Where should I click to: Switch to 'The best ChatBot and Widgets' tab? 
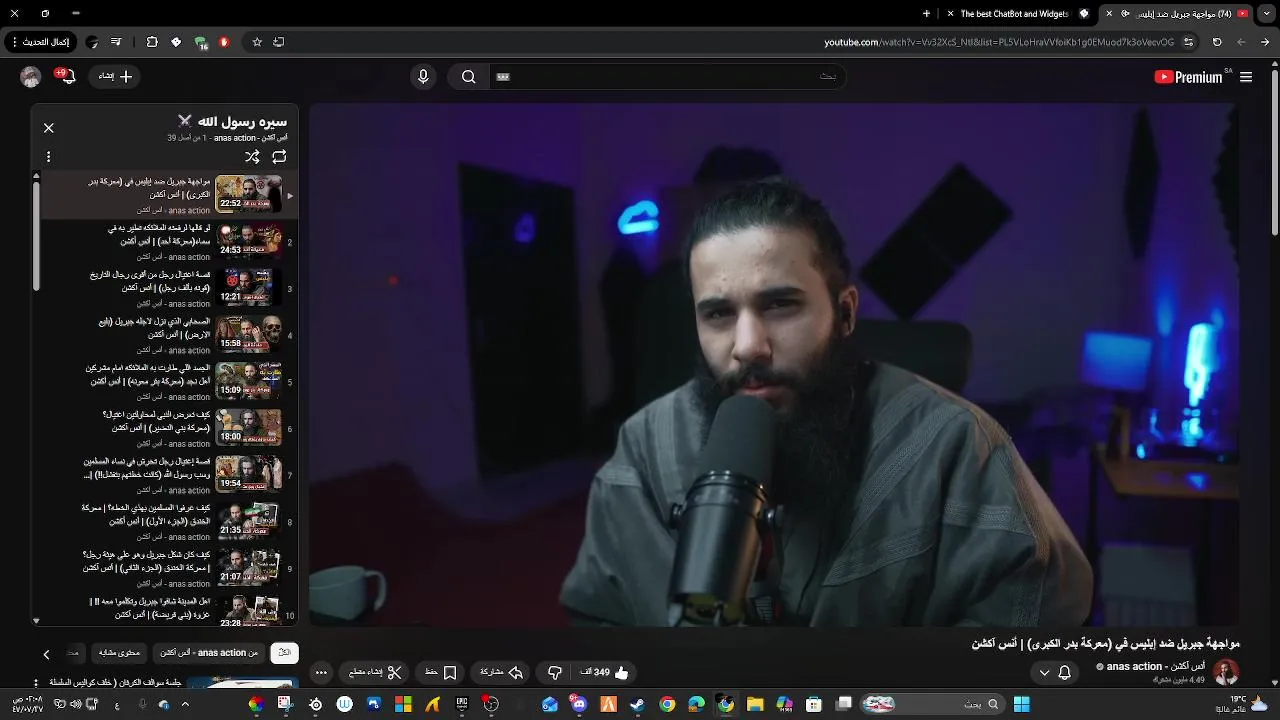[x=1018, y=14]
